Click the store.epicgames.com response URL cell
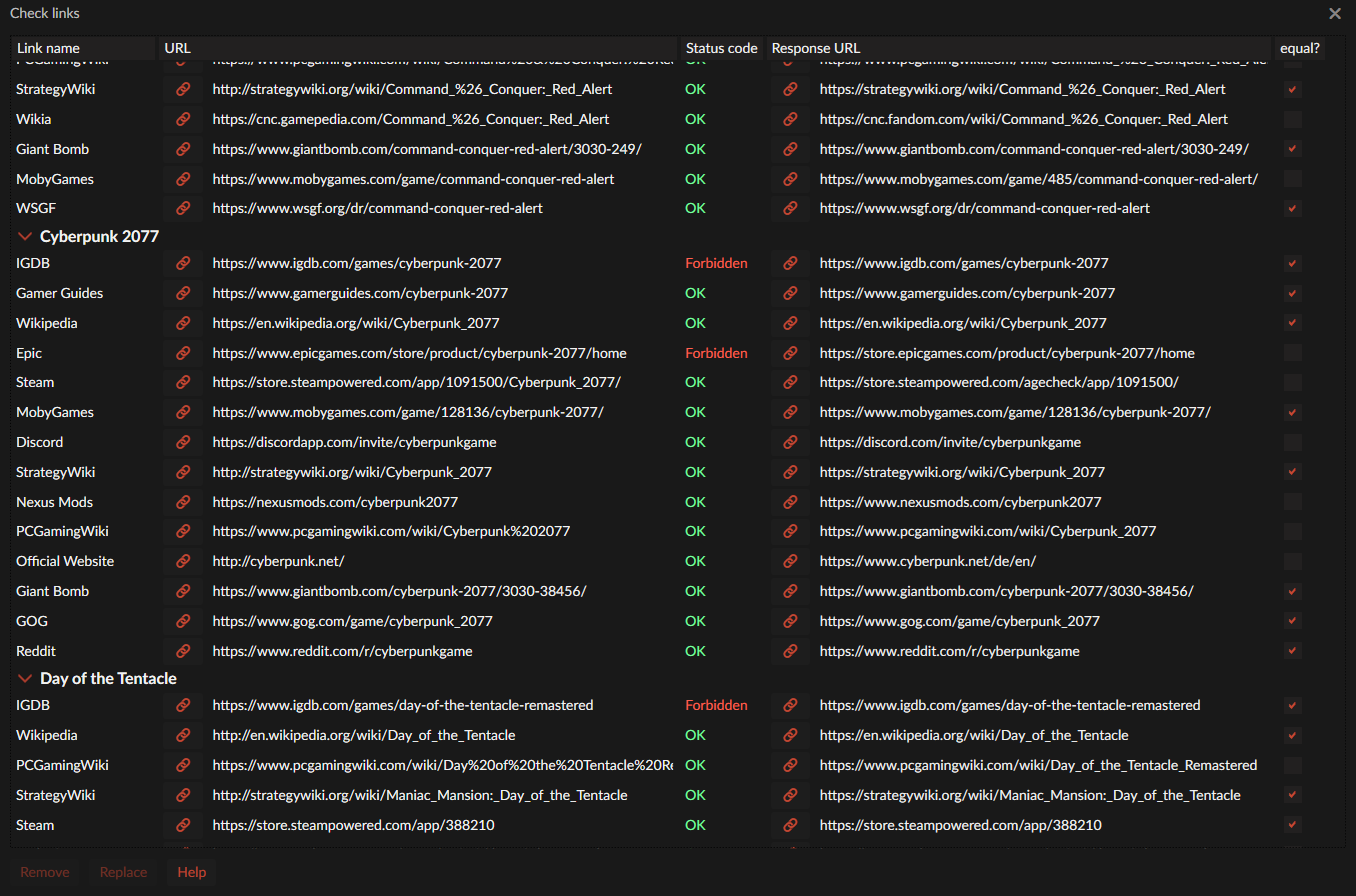Screen dimensions: 1356x896 [1007, 353]
